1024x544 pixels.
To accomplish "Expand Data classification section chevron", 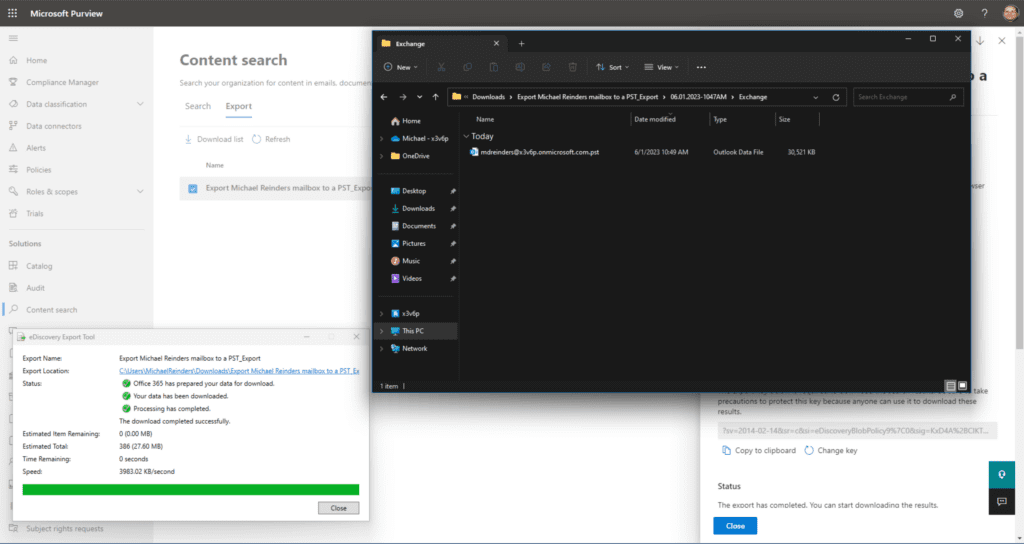I will [140, 104].
